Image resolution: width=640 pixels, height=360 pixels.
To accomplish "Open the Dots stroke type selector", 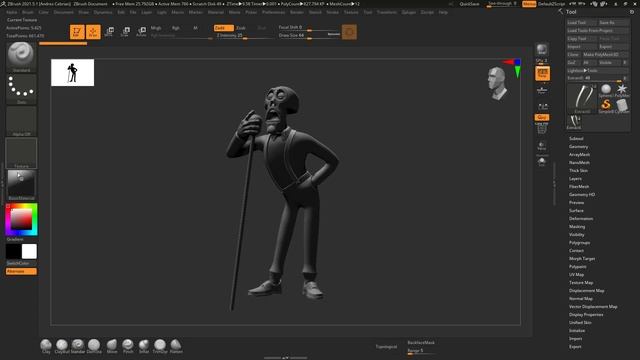I will (x=21, y=89).
